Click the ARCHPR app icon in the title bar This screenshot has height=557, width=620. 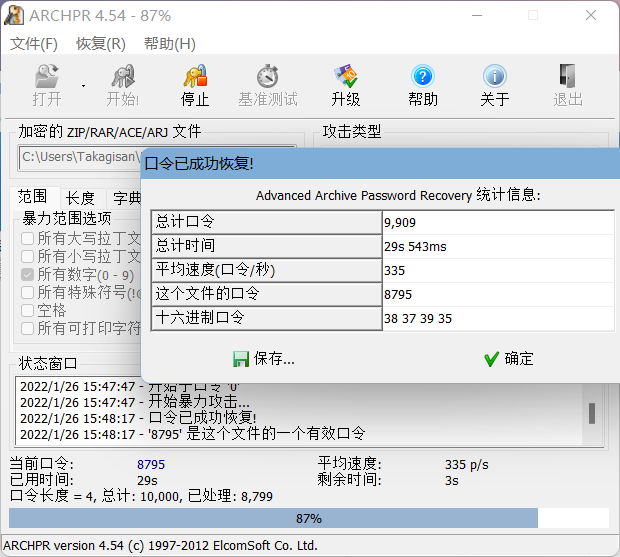(14, 16)
